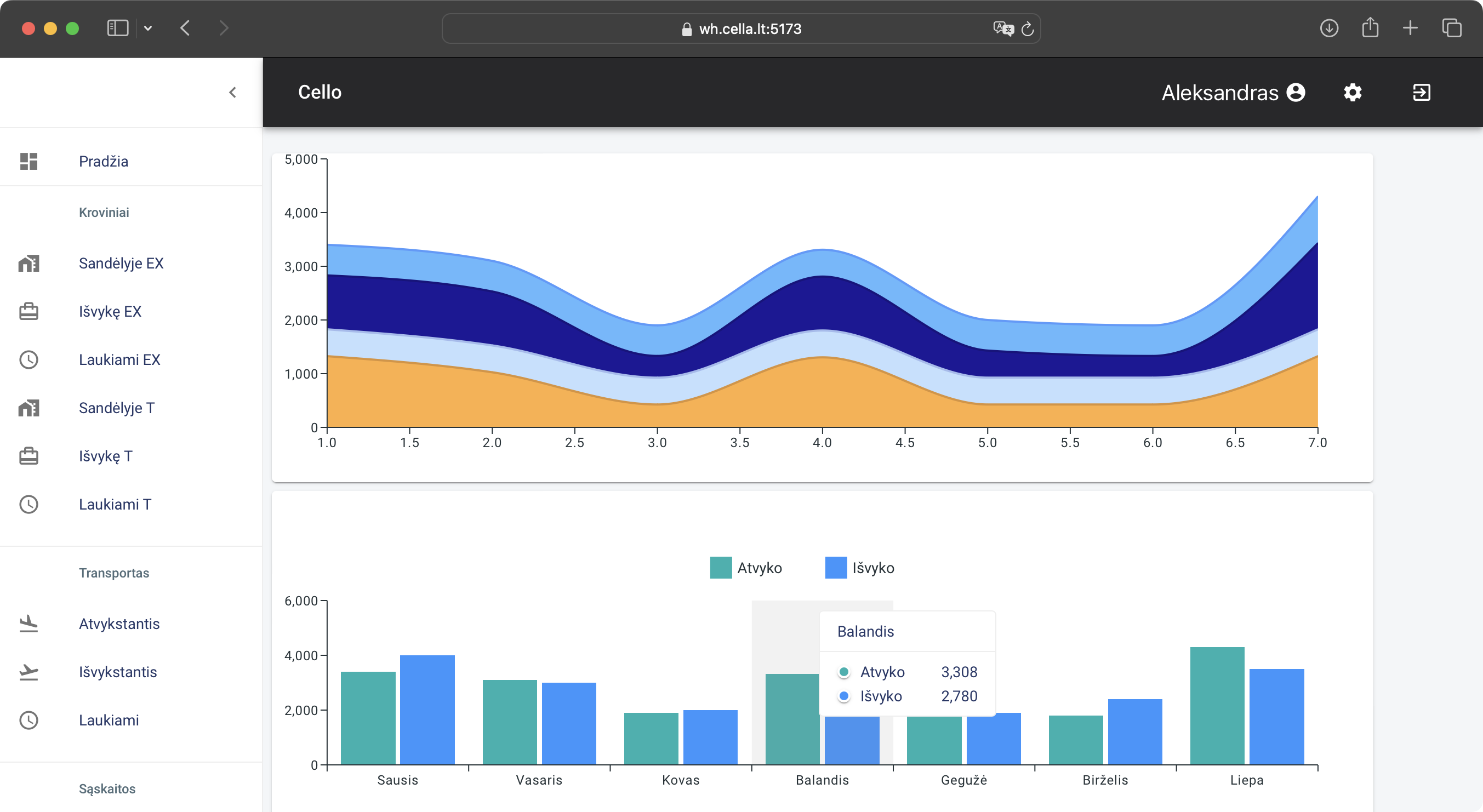Click the Liepa teal Atvyko bar

pos(1217,705)
